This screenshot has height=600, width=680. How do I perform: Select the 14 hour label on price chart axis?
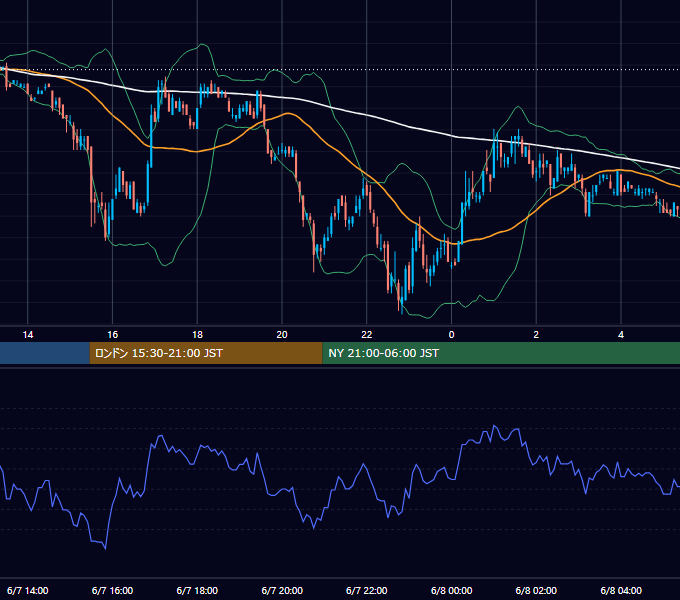pos(28,335)
